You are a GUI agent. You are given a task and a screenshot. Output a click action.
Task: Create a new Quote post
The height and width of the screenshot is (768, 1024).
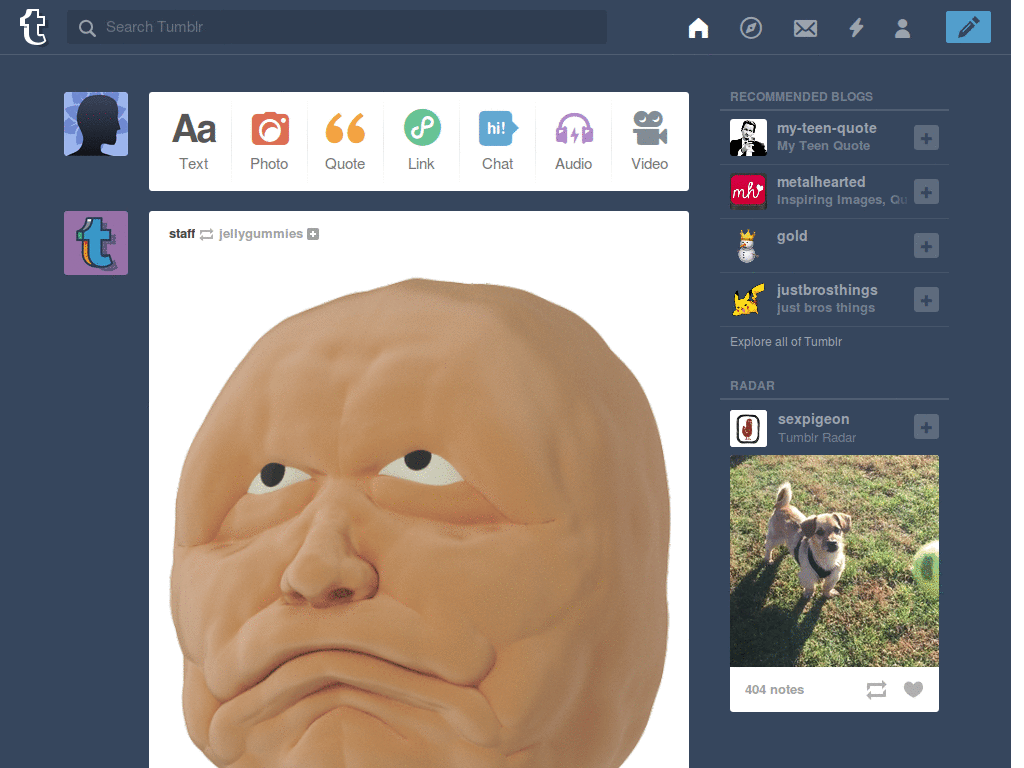pyautogui.click(x=345, y=141)
